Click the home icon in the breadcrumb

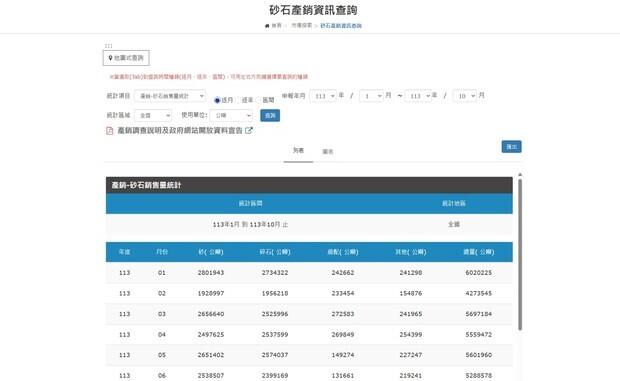(267, 26)
